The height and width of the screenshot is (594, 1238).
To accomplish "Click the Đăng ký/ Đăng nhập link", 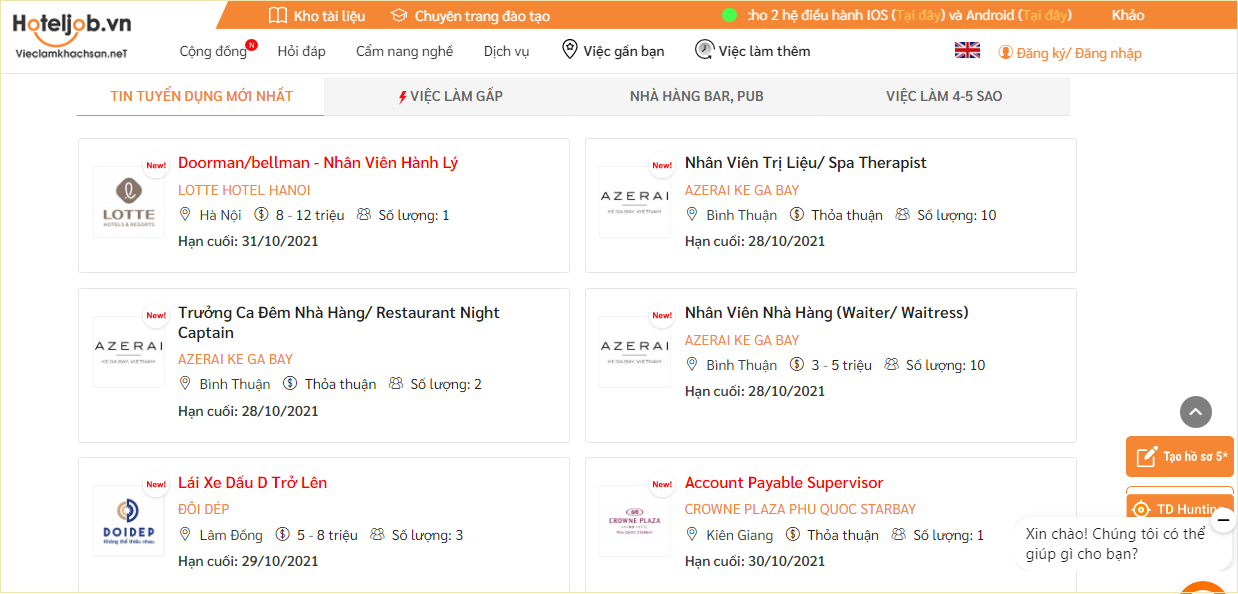I will click(x=1079, y=53).
